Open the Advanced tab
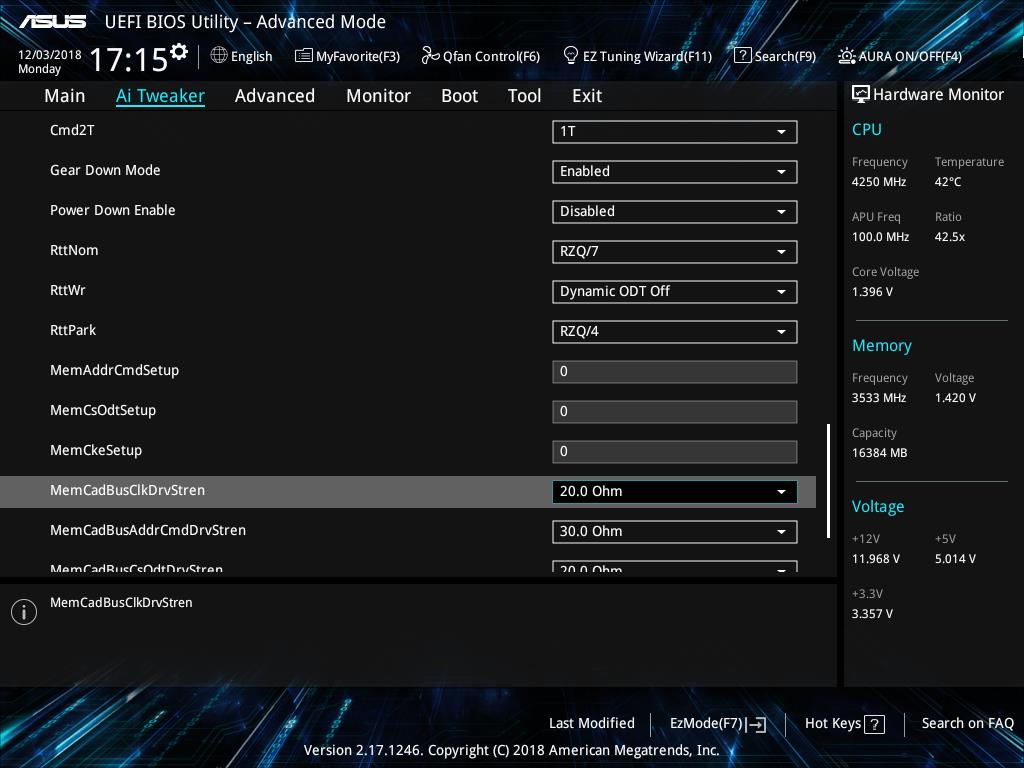1024x768 pixels. [274, 96]
